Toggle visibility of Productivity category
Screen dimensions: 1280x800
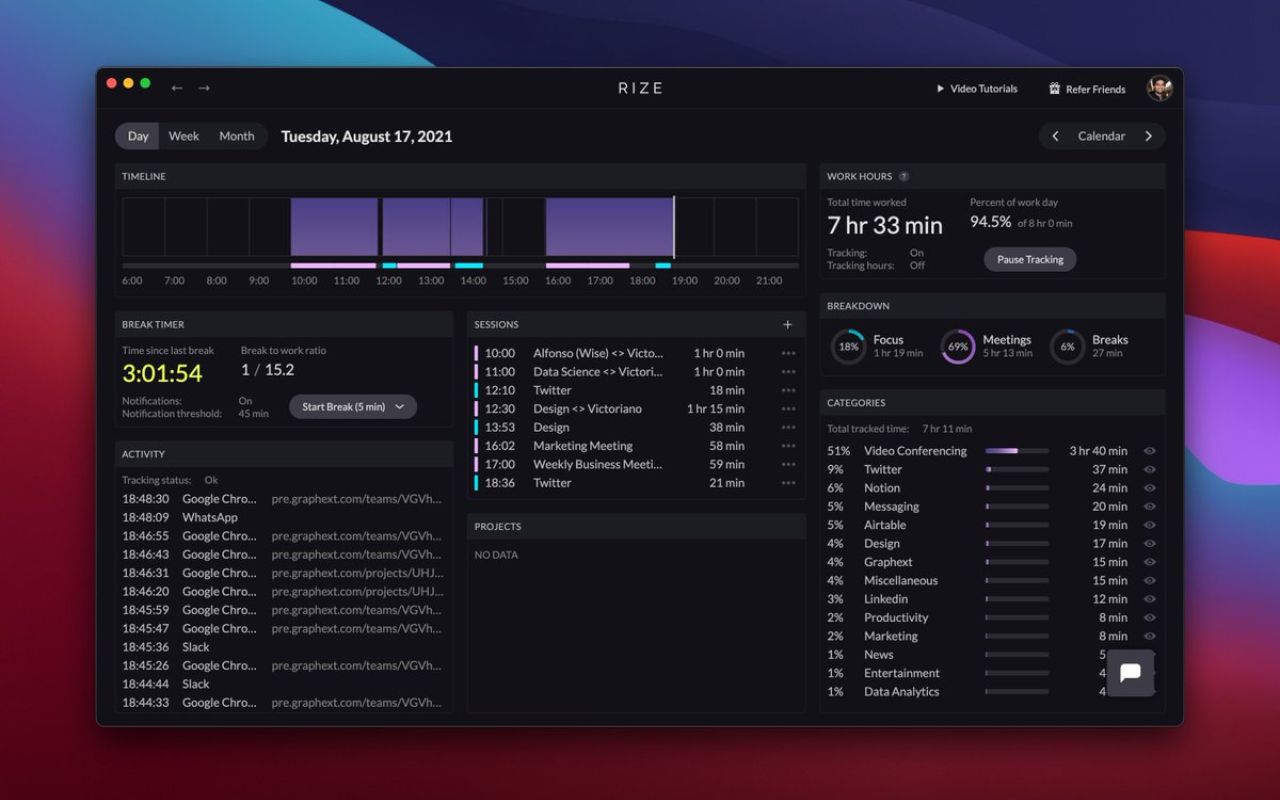pyautogui.click(x=1150, y=617)
